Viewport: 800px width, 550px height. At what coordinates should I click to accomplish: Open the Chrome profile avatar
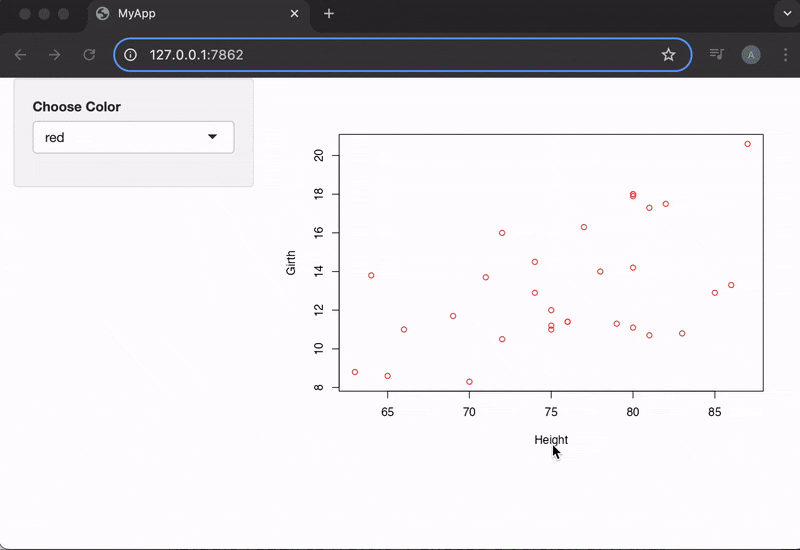(x=751, y=55)
